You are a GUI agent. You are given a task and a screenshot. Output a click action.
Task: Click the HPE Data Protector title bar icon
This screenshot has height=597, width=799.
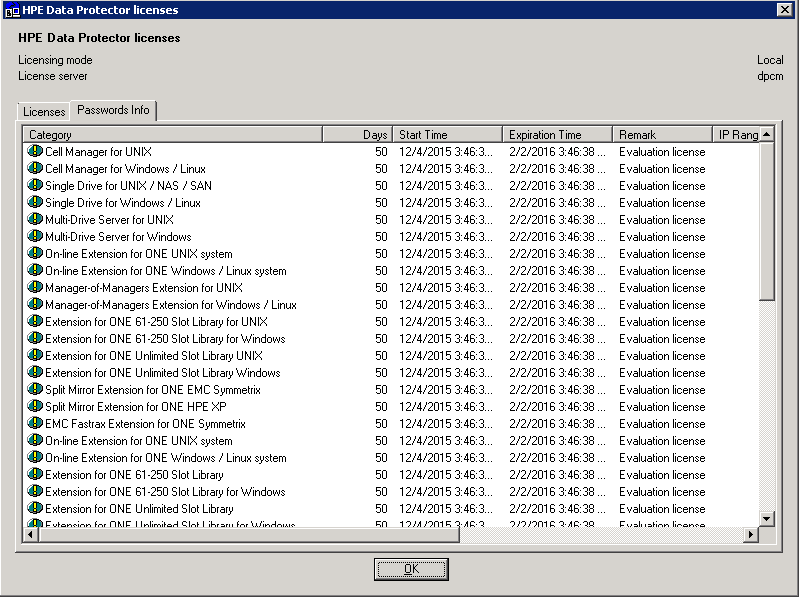(12, 10)
